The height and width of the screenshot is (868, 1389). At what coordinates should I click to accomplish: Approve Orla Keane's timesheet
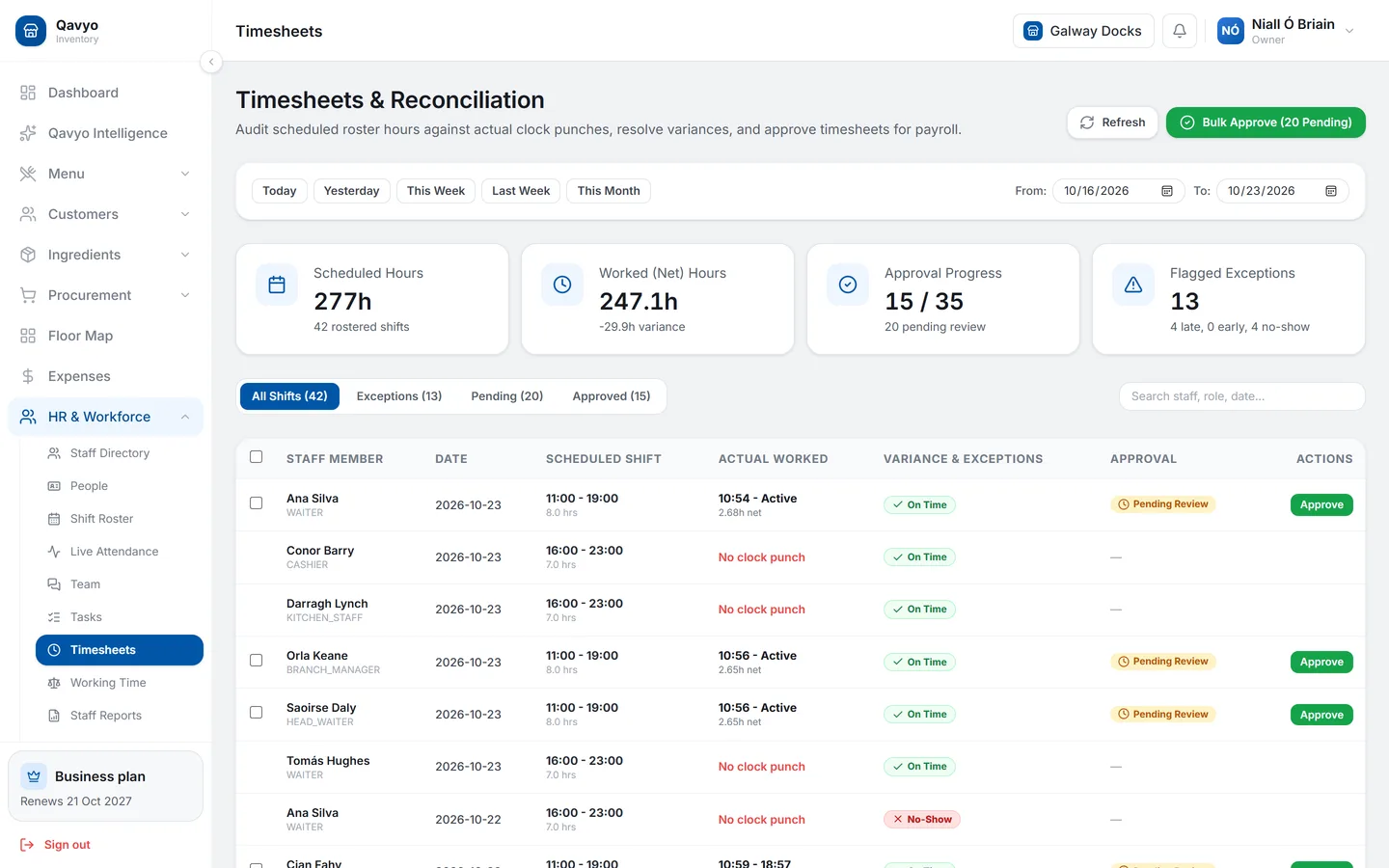click(x=1321, y=663)
